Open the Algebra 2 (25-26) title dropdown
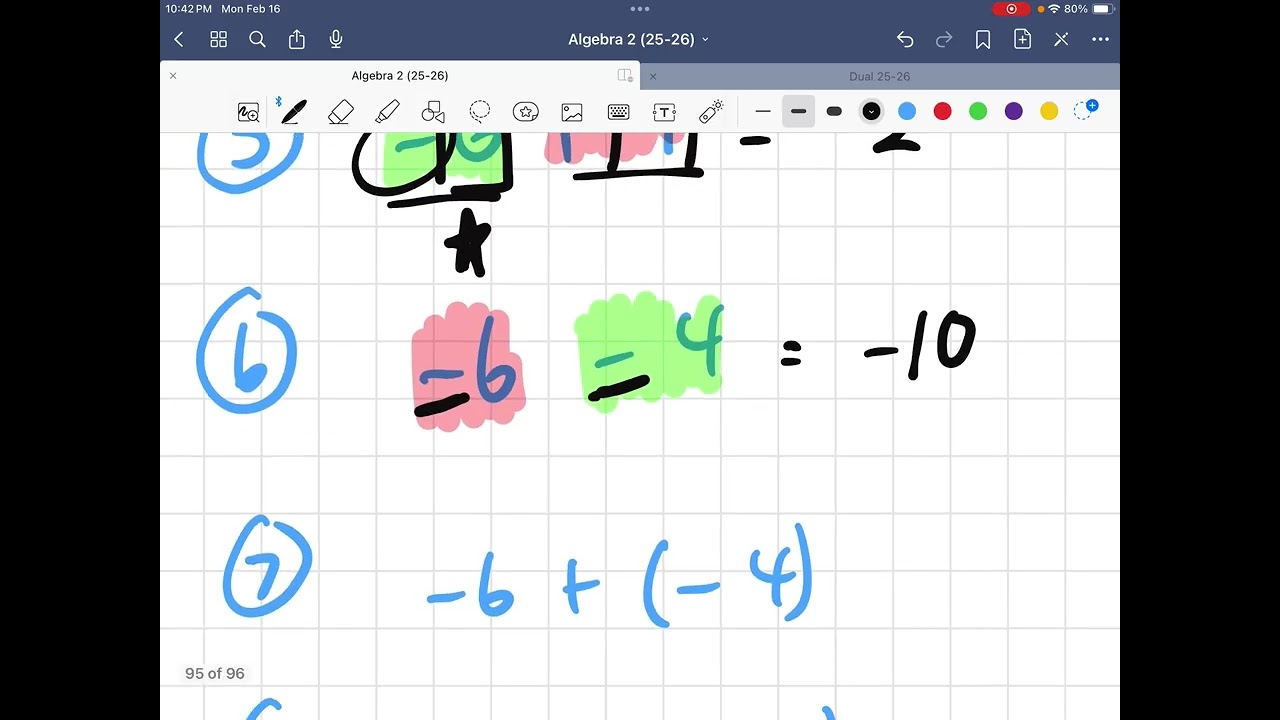Screen dimensions: 1280x720 [638, 40]
